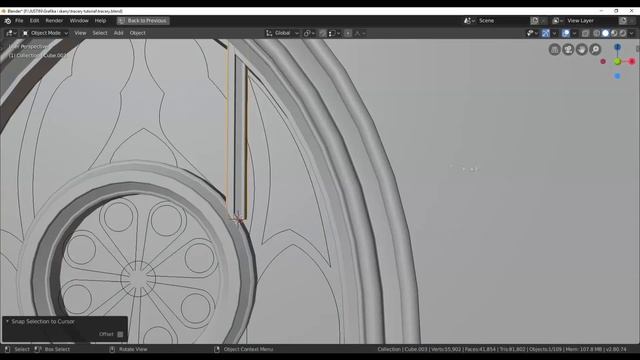Open the gizmo options dropdown
Viewport: 640px width, 360px height.
pyautogui.click(x=554, y=33)
